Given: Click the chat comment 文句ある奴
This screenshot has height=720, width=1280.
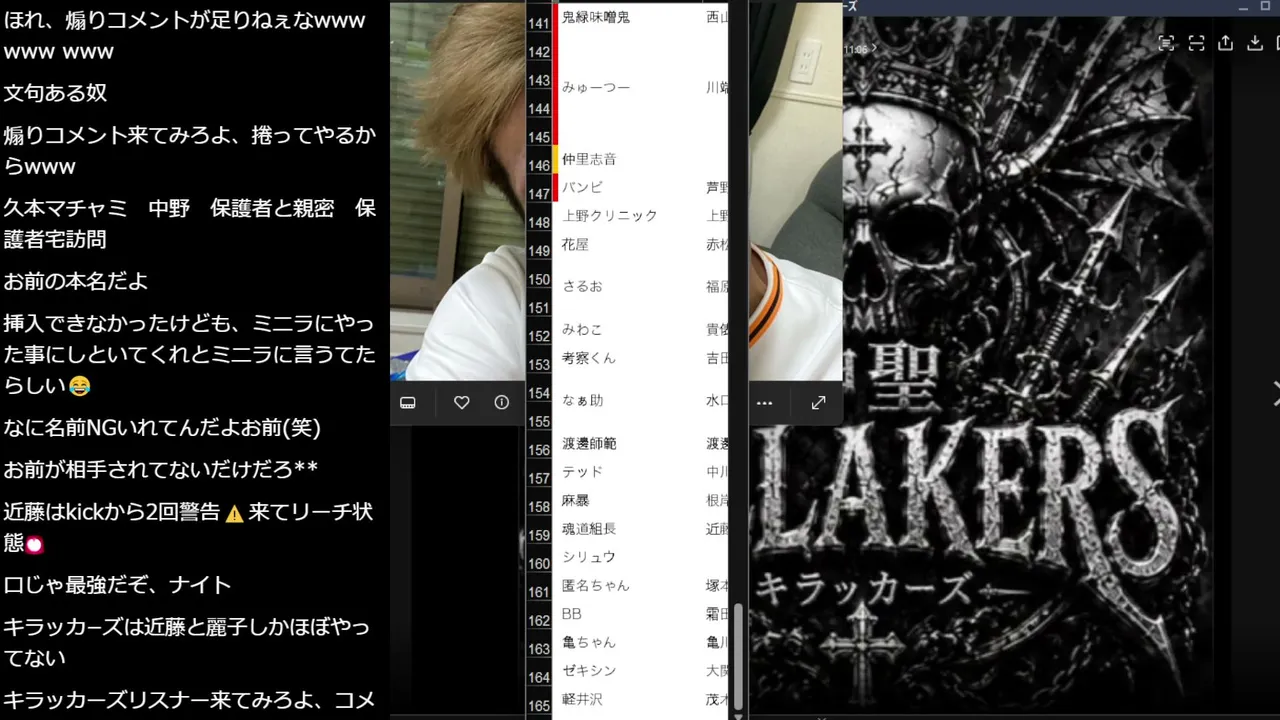Looking at the screenshot, I should coord(56,93).
